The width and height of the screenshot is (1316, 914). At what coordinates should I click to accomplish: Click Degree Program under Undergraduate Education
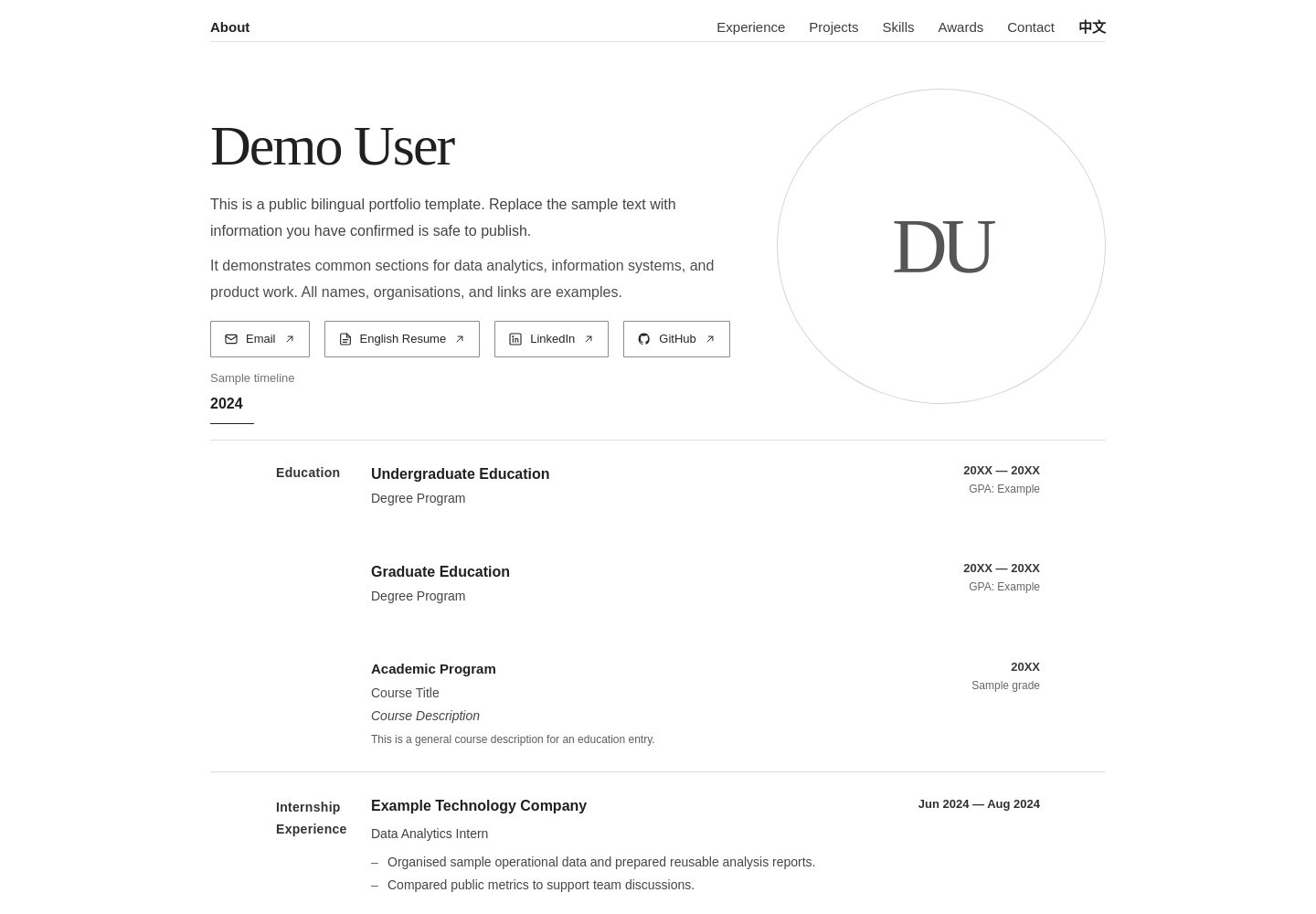tap(418, 498)
